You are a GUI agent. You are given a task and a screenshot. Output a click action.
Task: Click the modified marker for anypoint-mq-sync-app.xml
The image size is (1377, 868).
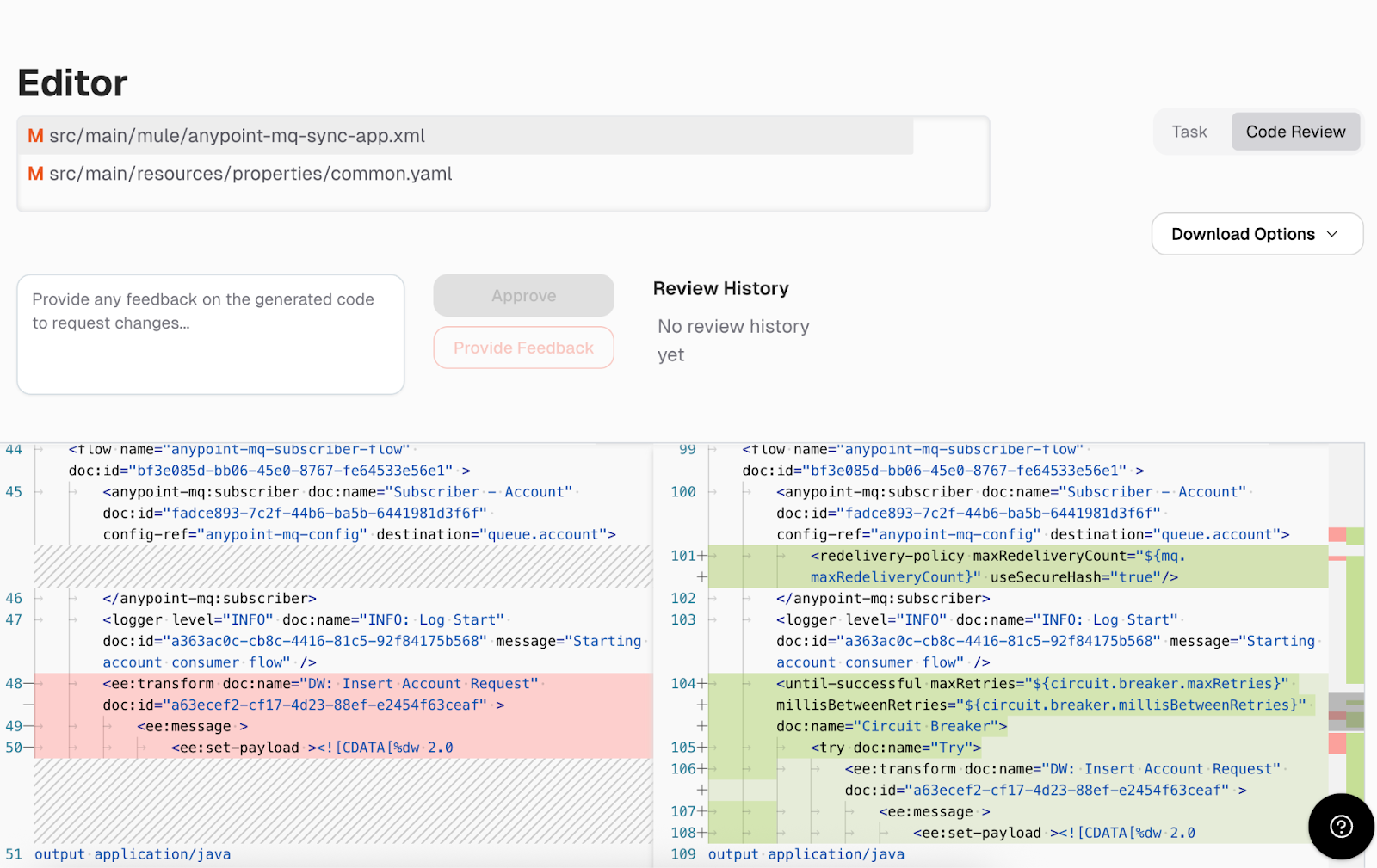(35, 136)
